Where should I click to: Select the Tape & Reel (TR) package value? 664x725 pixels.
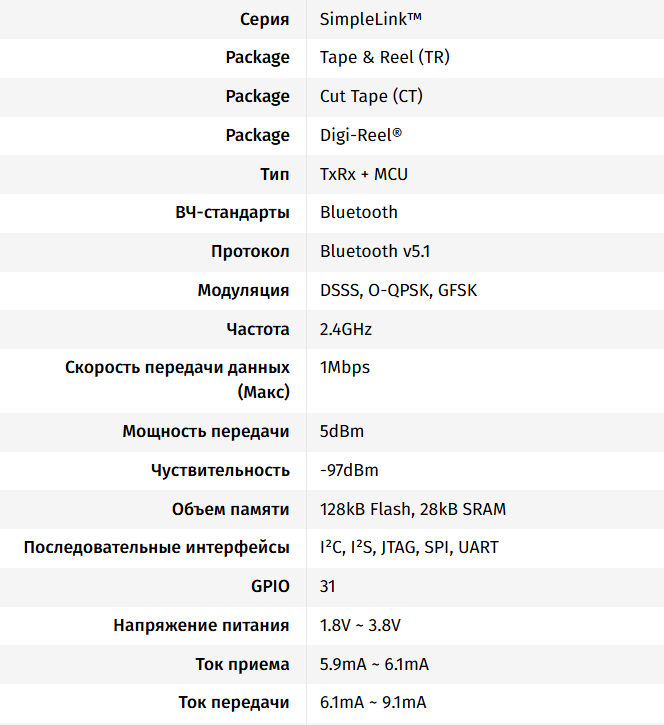click(x=385, y=57)
